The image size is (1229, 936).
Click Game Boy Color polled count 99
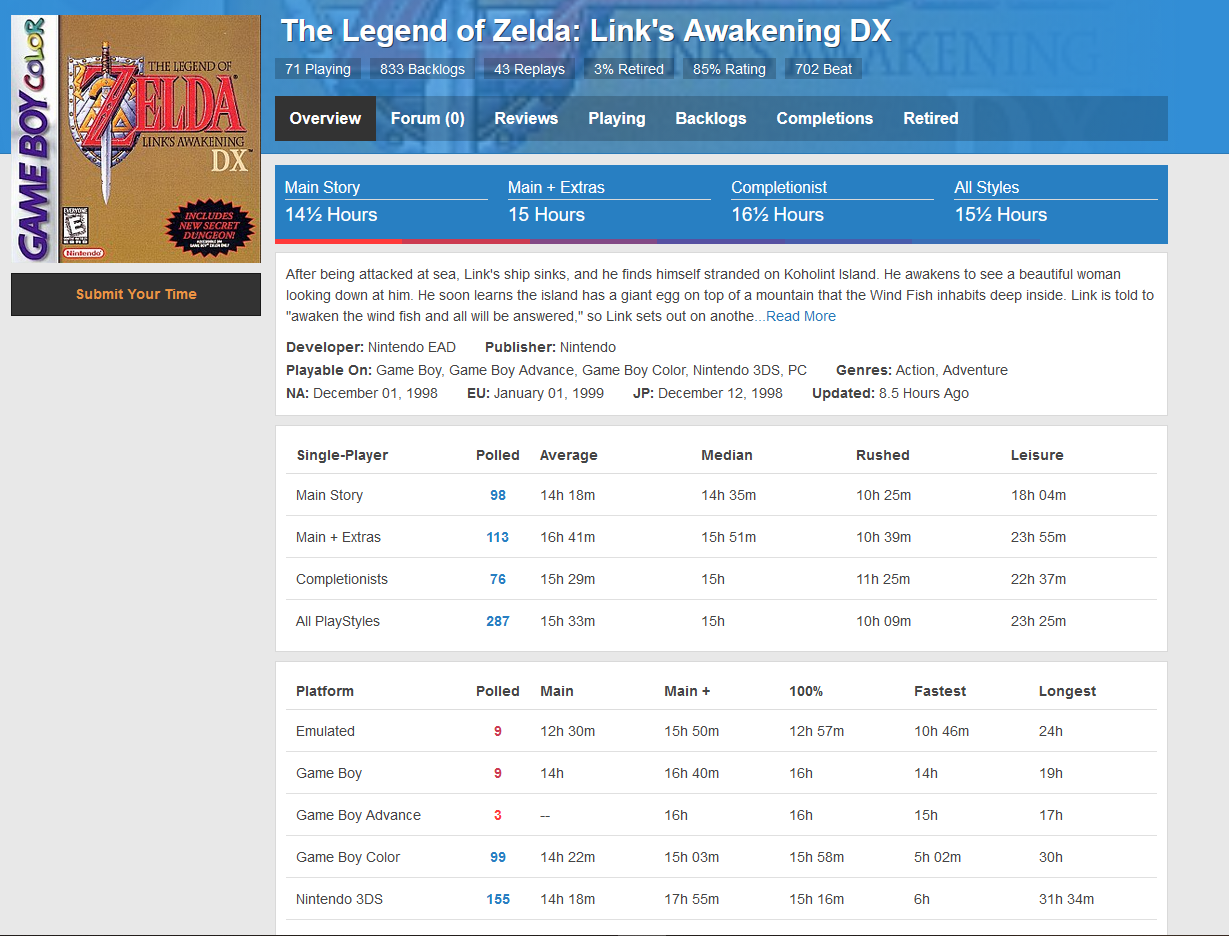498,857
